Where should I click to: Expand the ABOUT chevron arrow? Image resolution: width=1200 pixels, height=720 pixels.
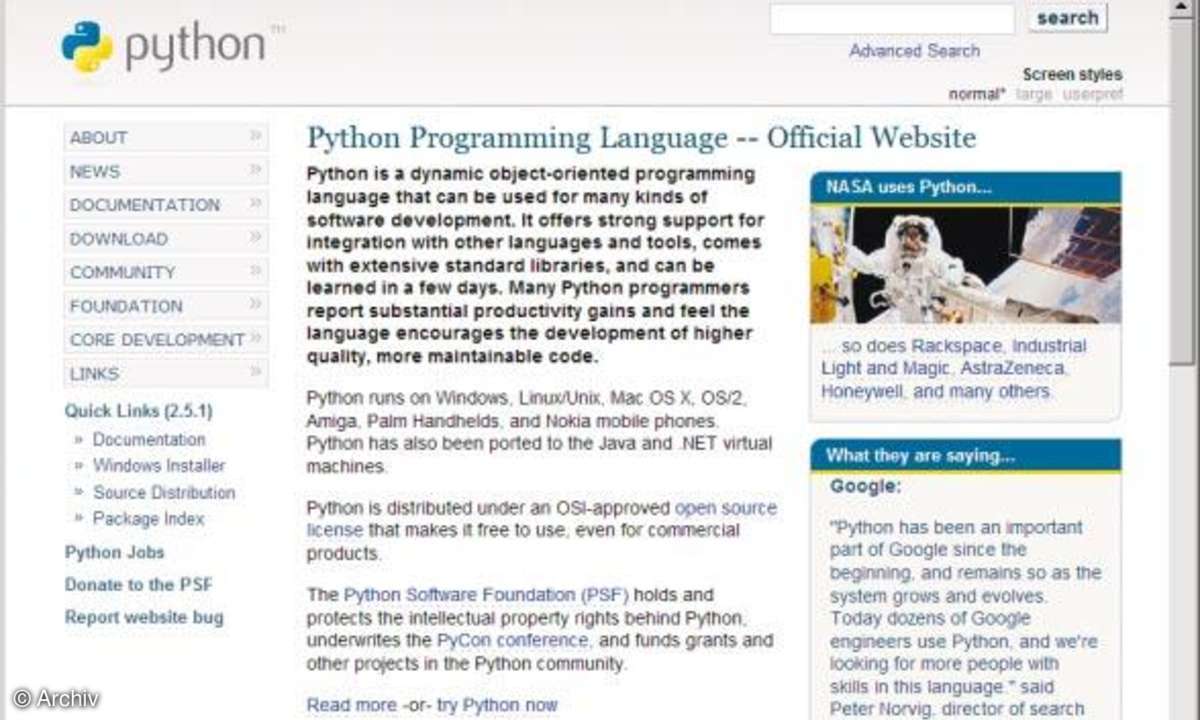click(256, 135)
